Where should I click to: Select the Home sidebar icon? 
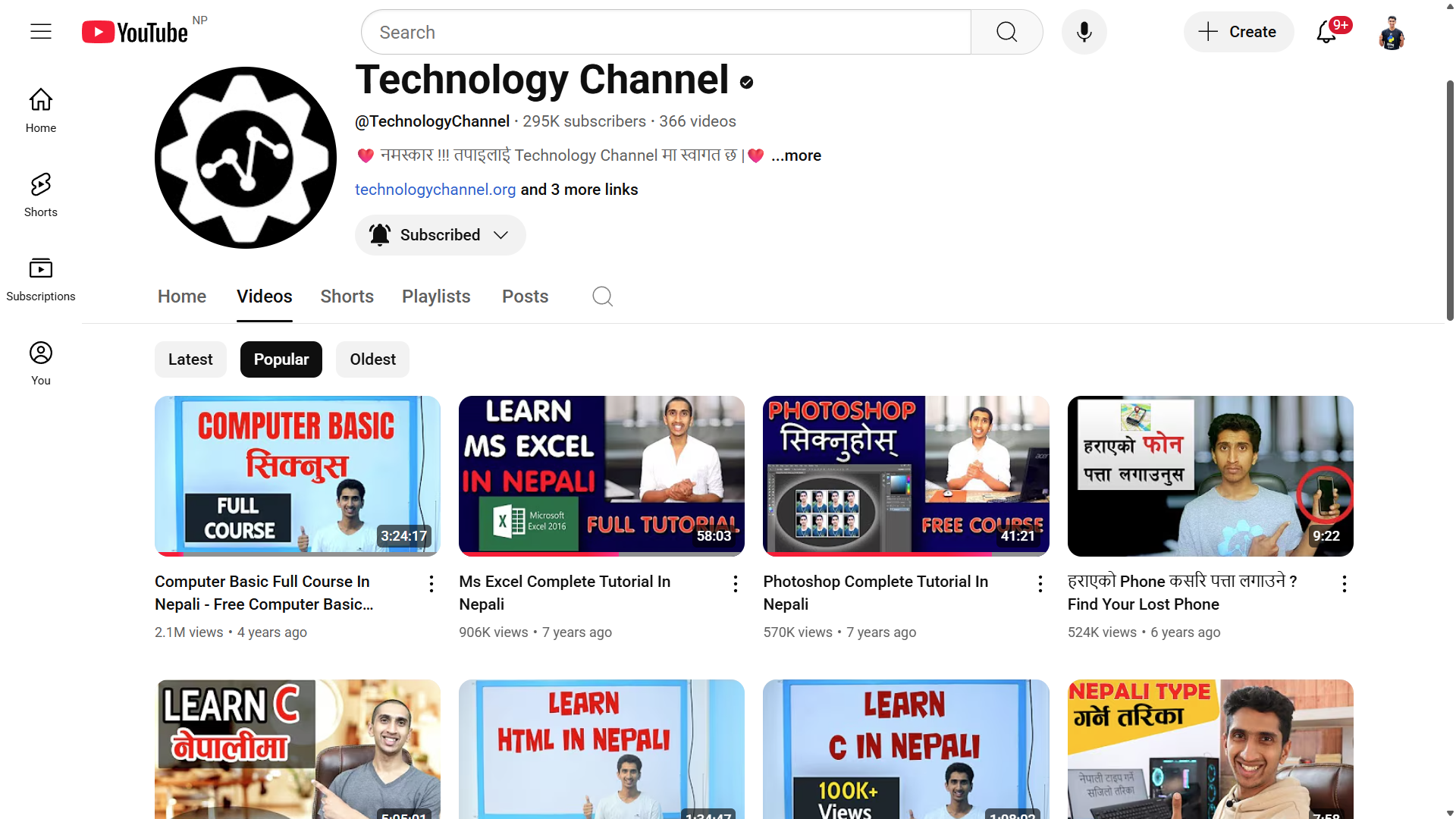[x=40, y=111]
